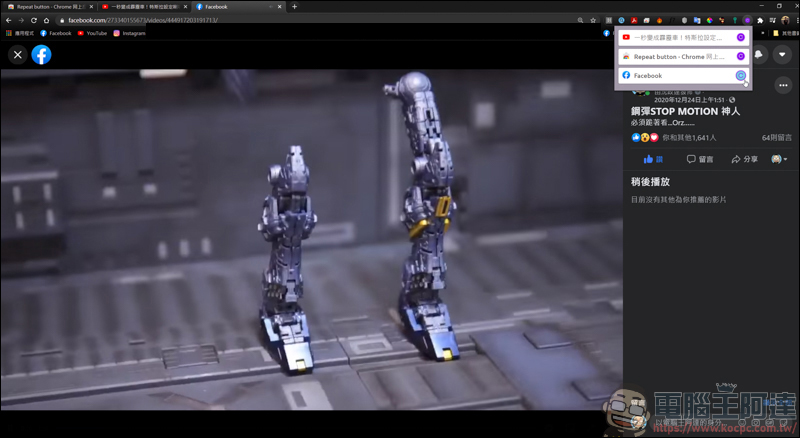Switch to the YouTube video tab

[143, 7]
